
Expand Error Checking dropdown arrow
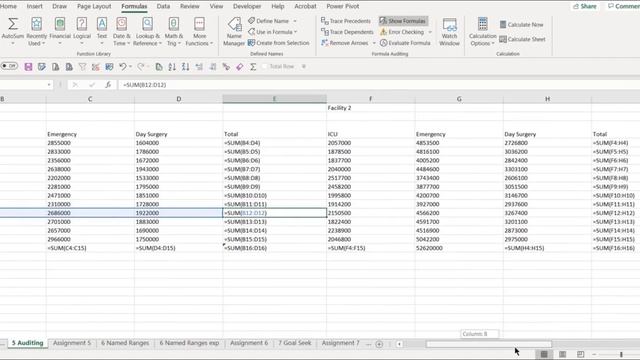(x=430, y=32)
